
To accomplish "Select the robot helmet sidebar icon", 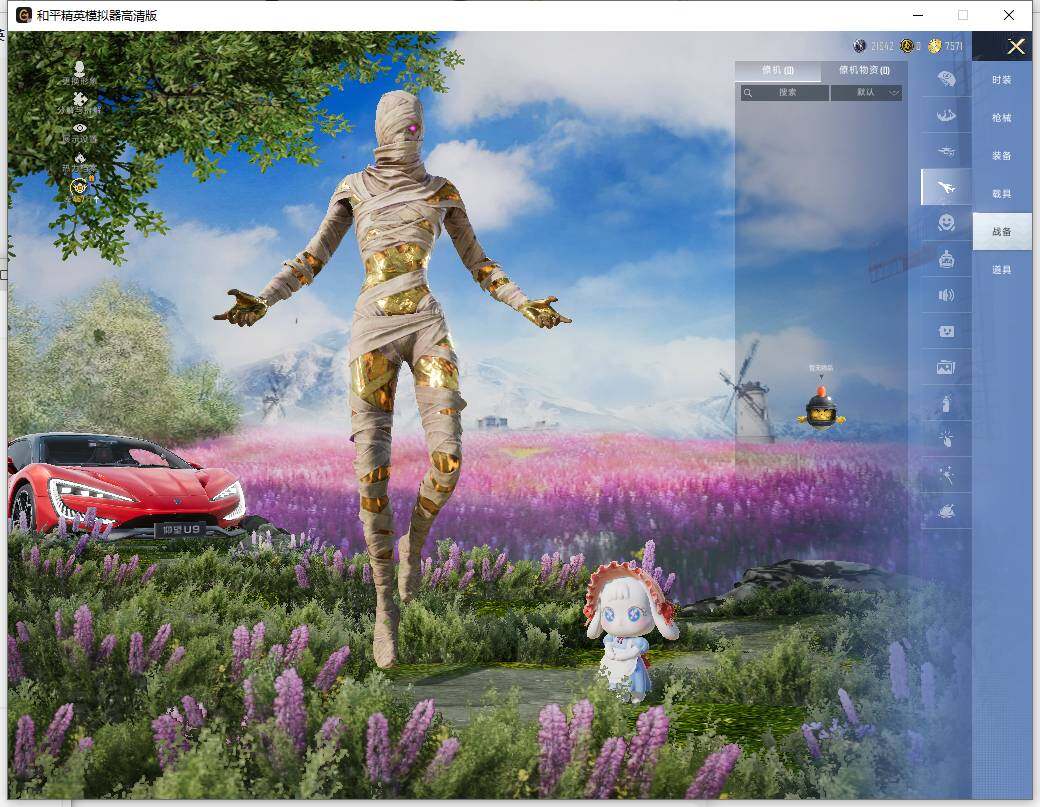I will coord(946,259).
